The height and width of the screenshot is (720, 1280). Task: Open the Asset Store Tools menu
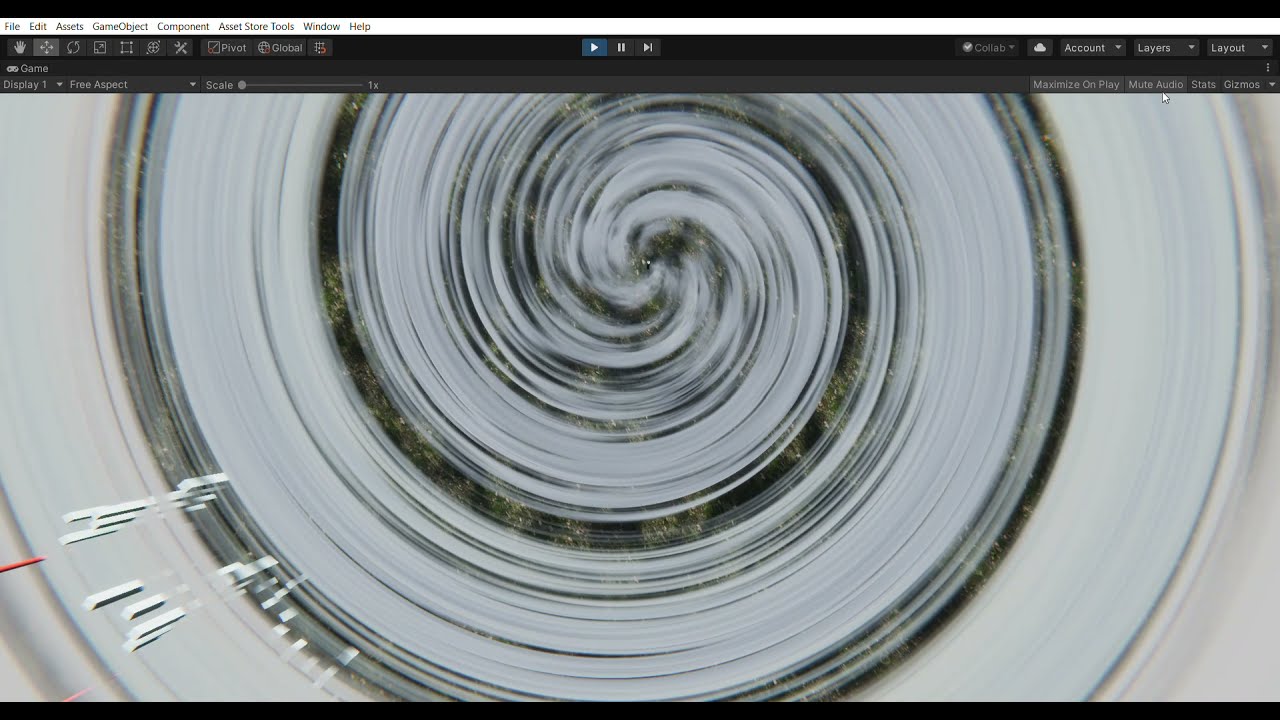click(x=256, y=26)
